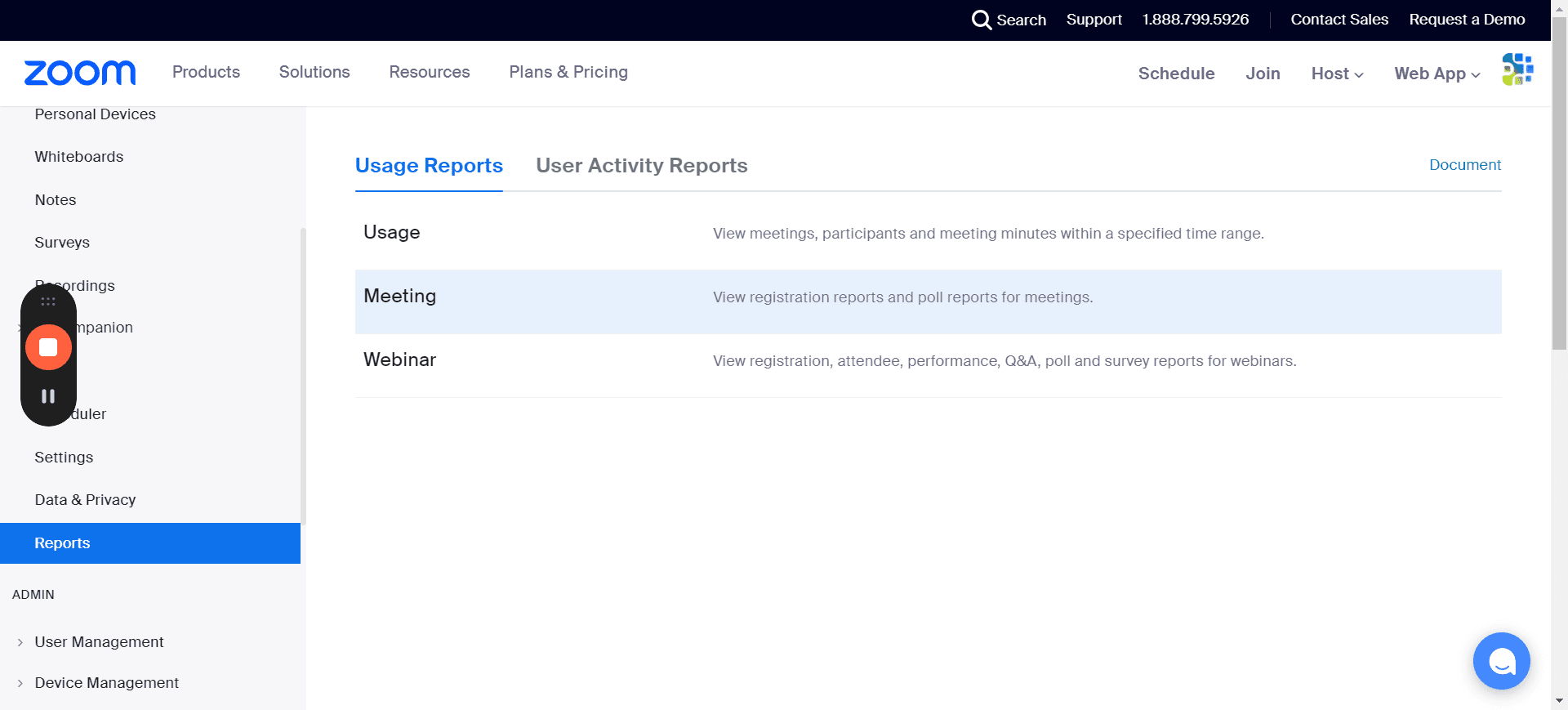Grab the recorder widget drag handle
This screenshot has height=710, width=1568.
tap(48, 301)
